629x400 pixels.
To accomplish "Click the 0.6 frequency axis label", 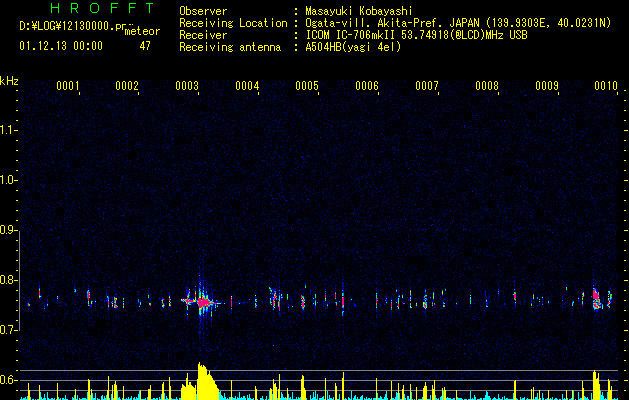I will pyautogui.click(x=8, y=380).
